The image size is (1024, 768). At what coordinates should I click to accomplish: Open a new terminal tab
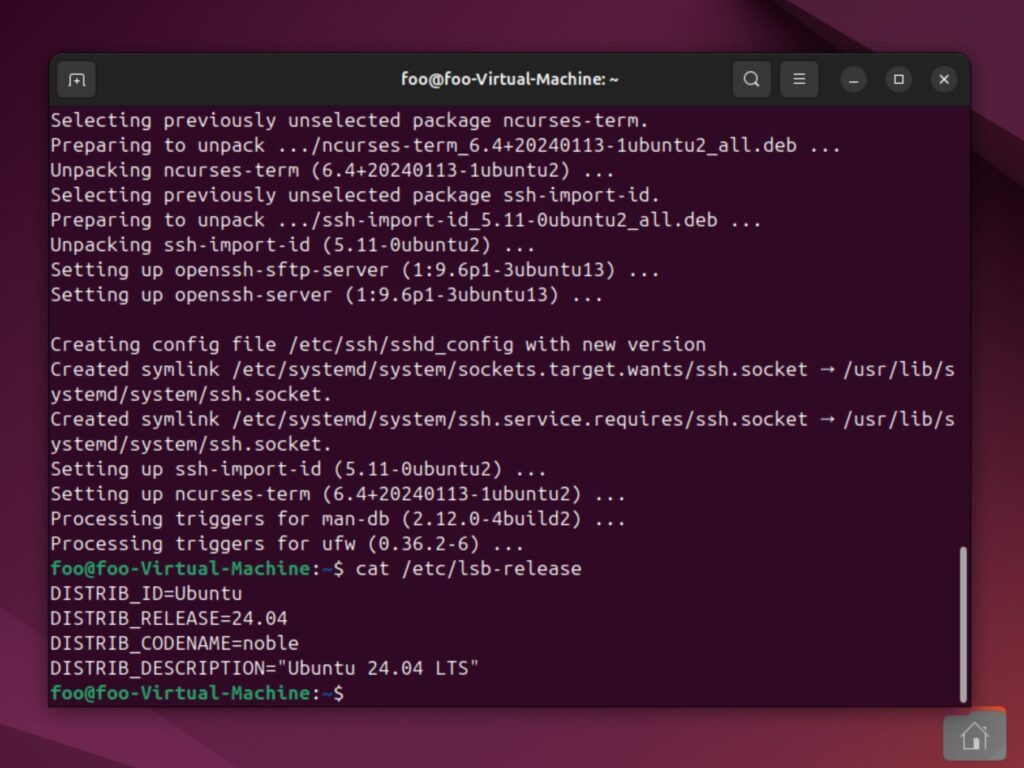click(77, 79)
